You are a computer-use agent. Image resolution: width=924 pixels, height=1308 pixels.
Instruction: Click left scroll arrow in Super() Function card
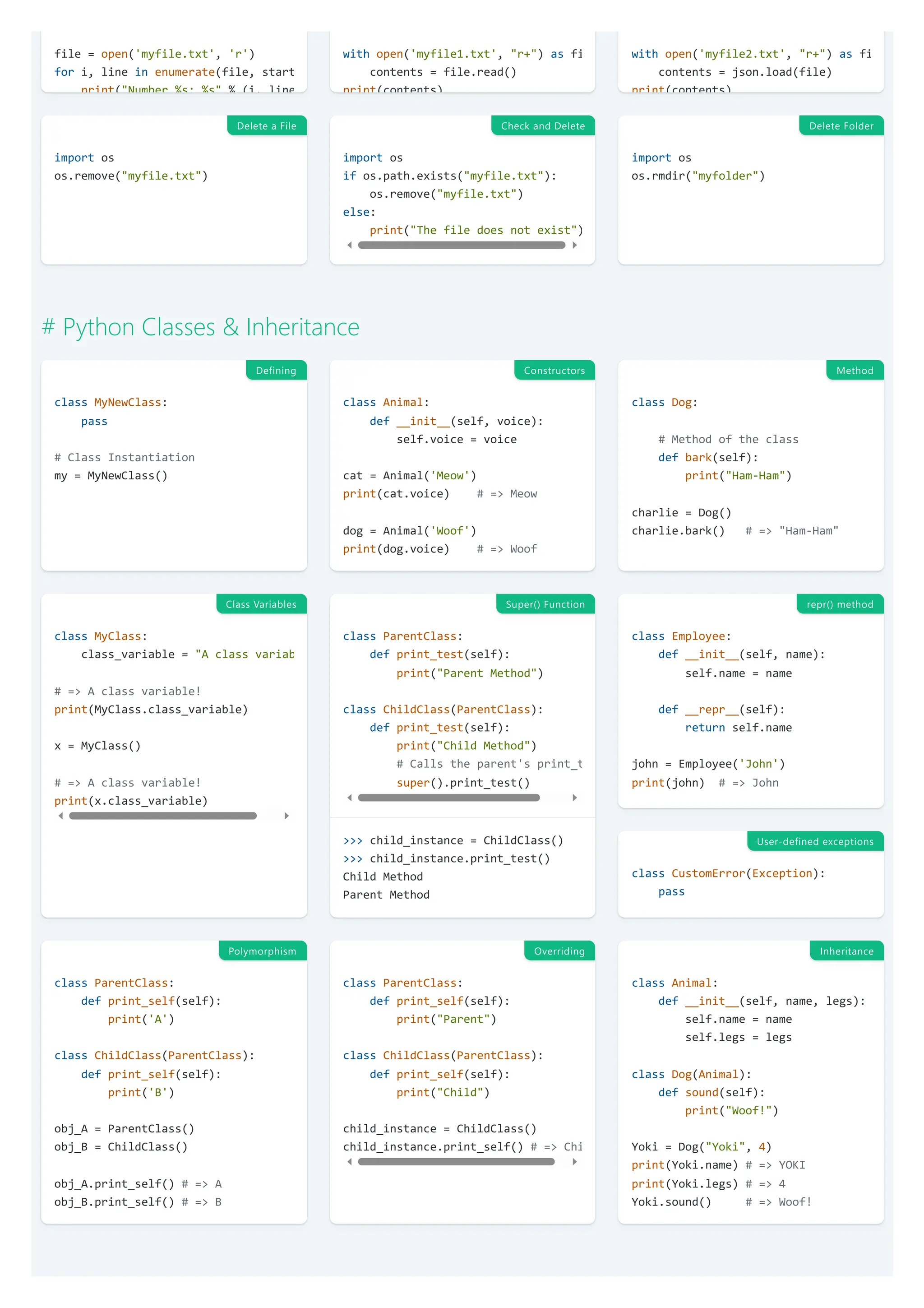pos(350,798)
